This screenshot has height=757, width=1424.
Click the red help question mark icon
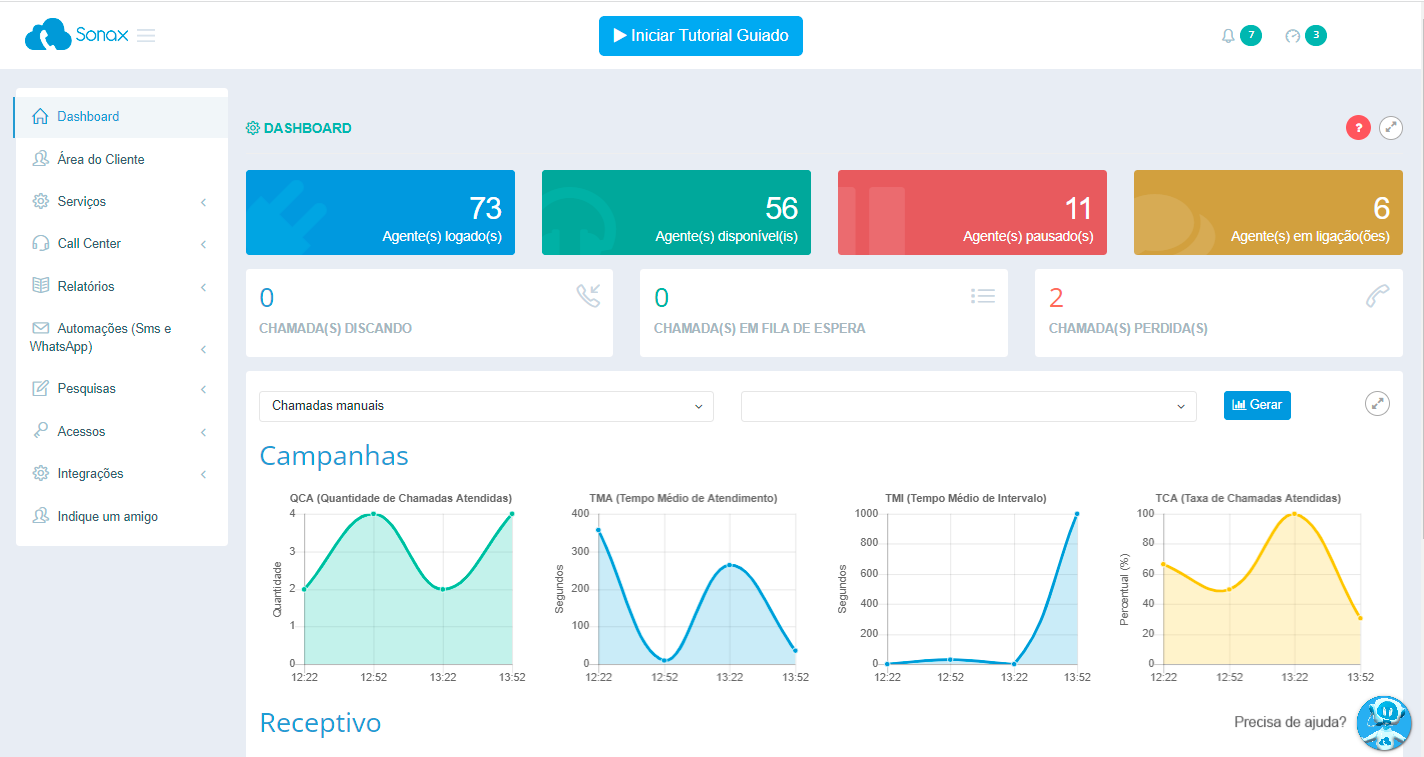point(1358,128)
